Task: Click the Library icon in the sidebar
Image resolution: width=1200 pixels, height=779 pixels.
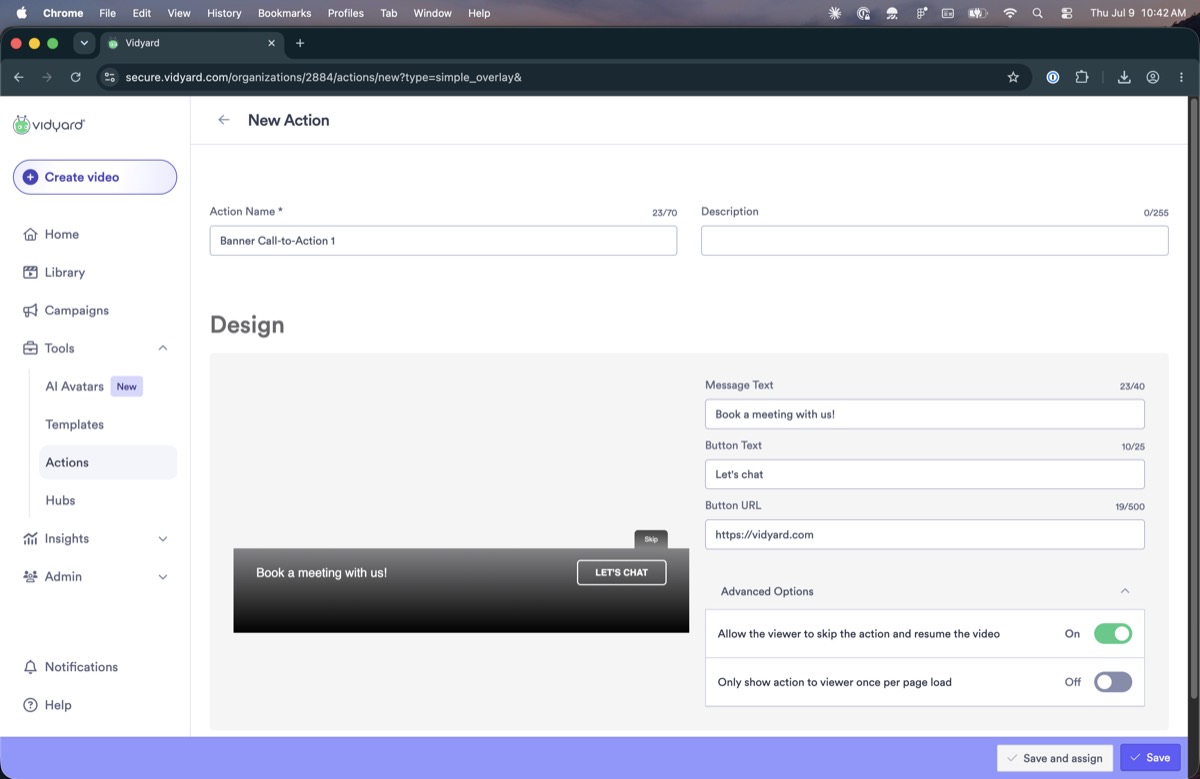Action: (30, 272)
